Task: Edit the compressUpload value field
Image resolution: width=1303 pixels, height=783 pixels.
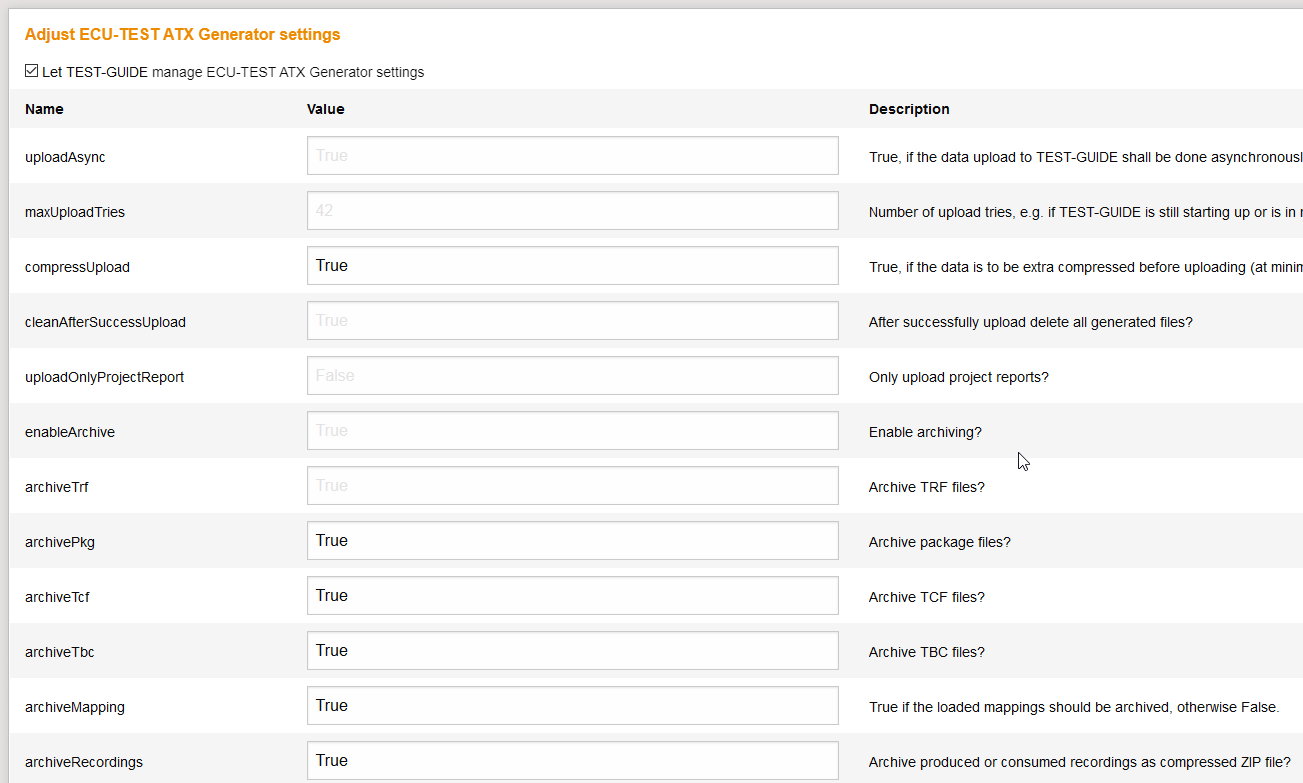Action: click(572, 266)
